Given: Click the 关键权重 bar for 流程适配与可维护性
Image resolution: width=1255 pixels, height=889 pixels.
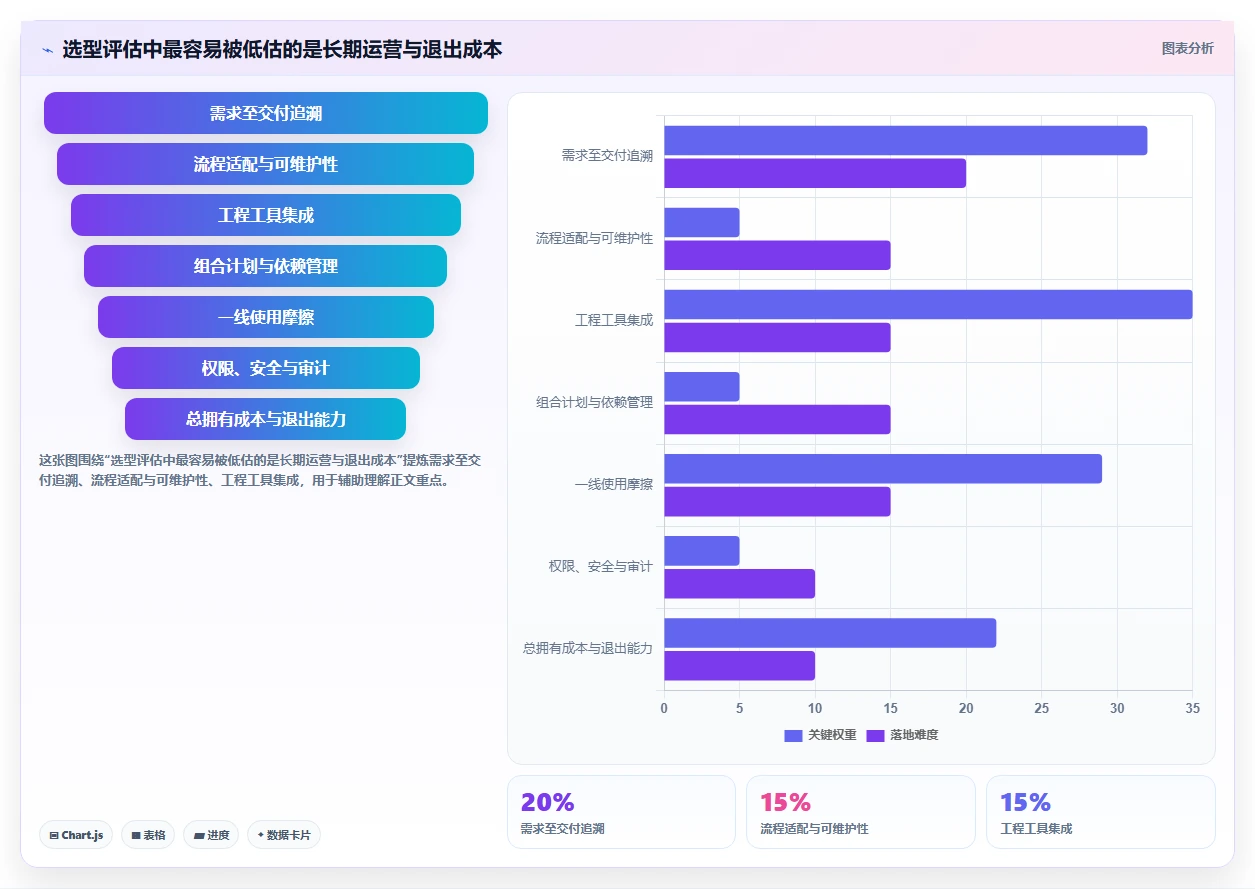Looking at the screenshot, I should coord(702,223).
